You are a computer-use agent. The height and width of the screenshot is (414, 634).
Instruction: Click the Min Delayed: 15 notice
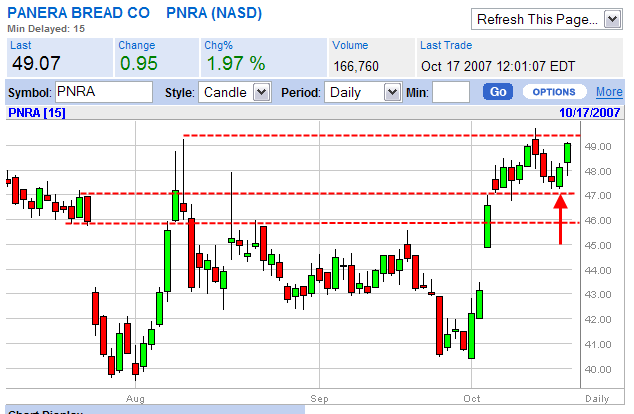click(x=46, y=29)
